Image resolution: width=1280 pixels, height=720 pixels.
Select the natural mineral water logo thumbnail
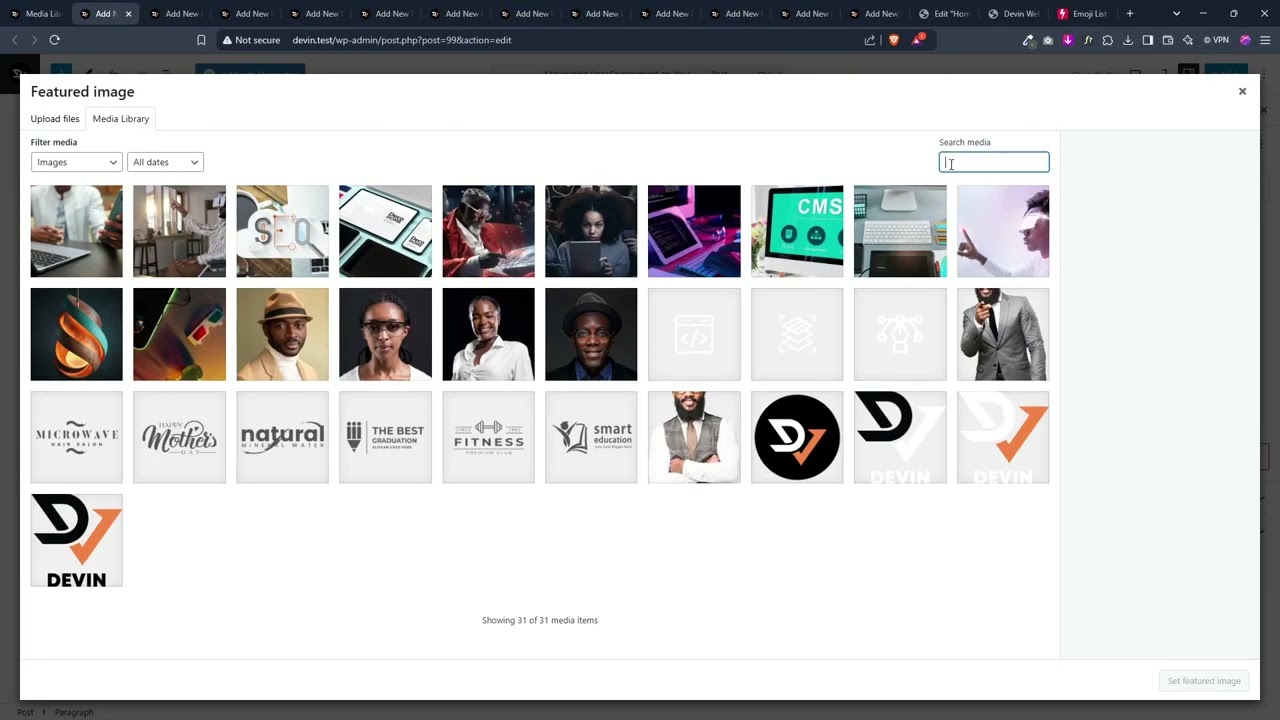[282, 437]
